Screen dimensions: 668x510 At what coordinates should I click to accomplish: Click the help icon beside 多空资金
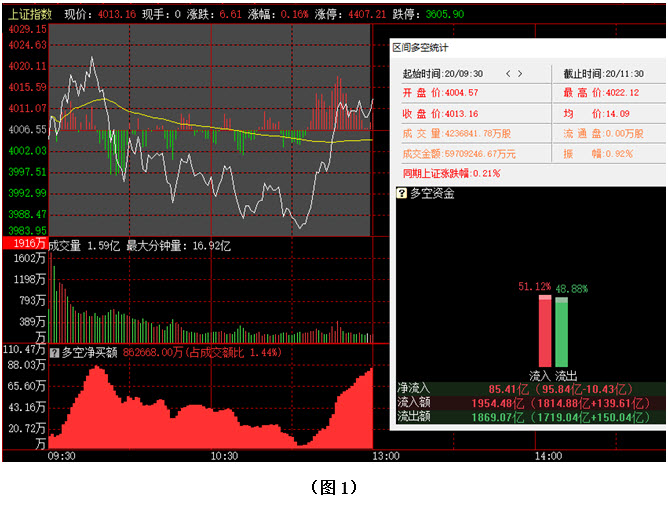[402, 193]
